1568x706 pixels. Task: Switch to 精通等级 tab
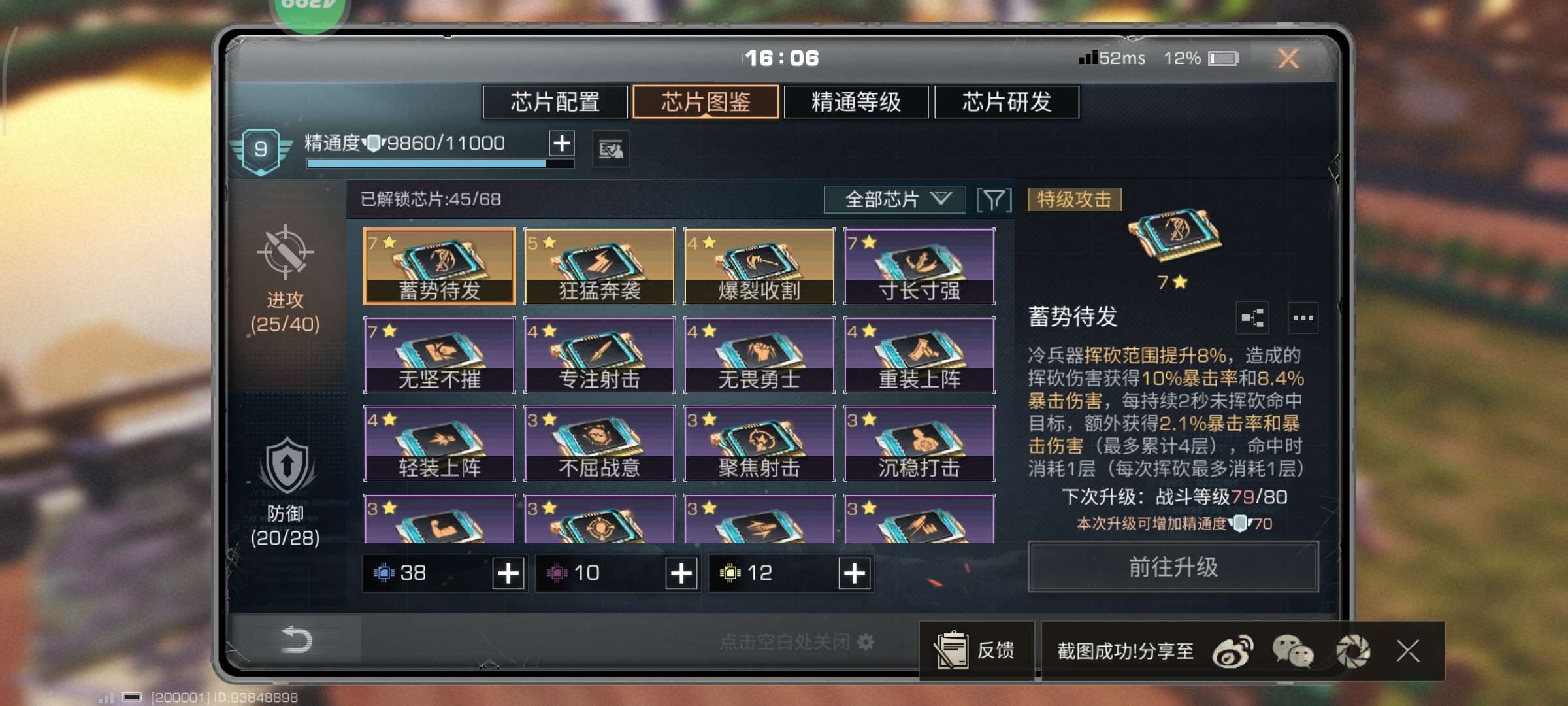coord(856,102)
